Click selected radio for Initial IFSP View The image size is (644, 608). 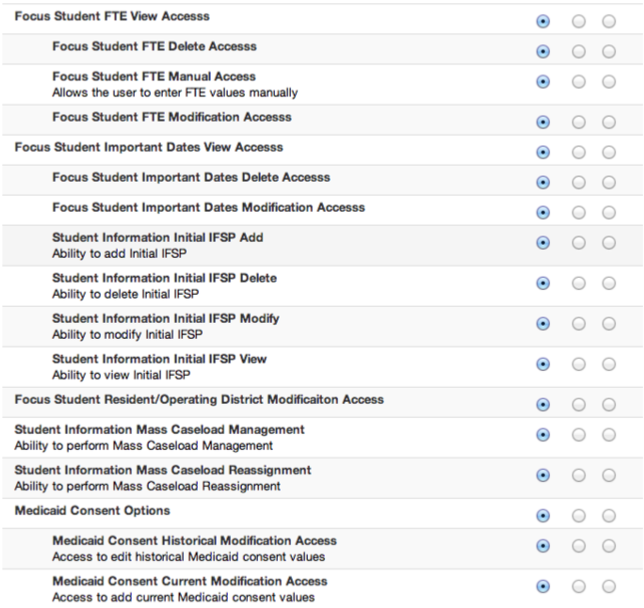[x=543, y=364]
